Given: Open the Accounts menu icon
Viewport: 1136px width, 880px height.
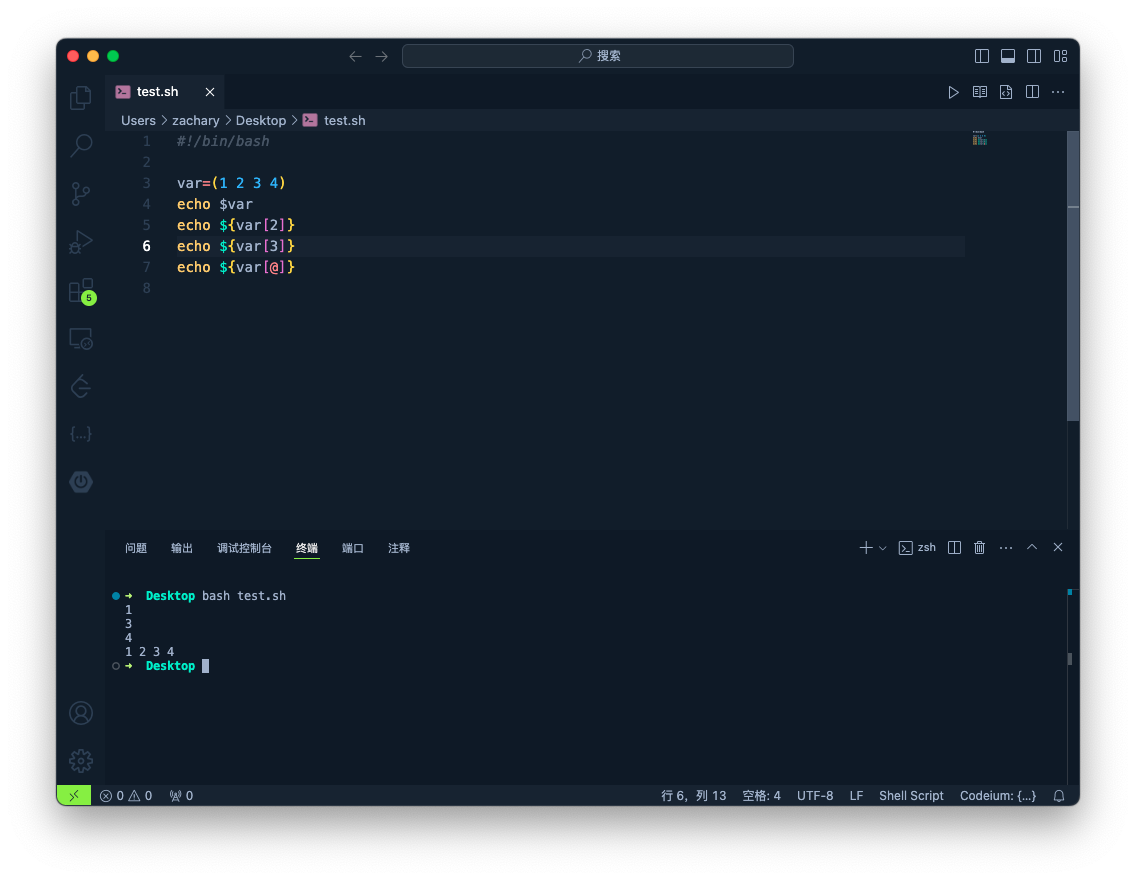Looking at the screenshot, I should [x=80, y=713].
